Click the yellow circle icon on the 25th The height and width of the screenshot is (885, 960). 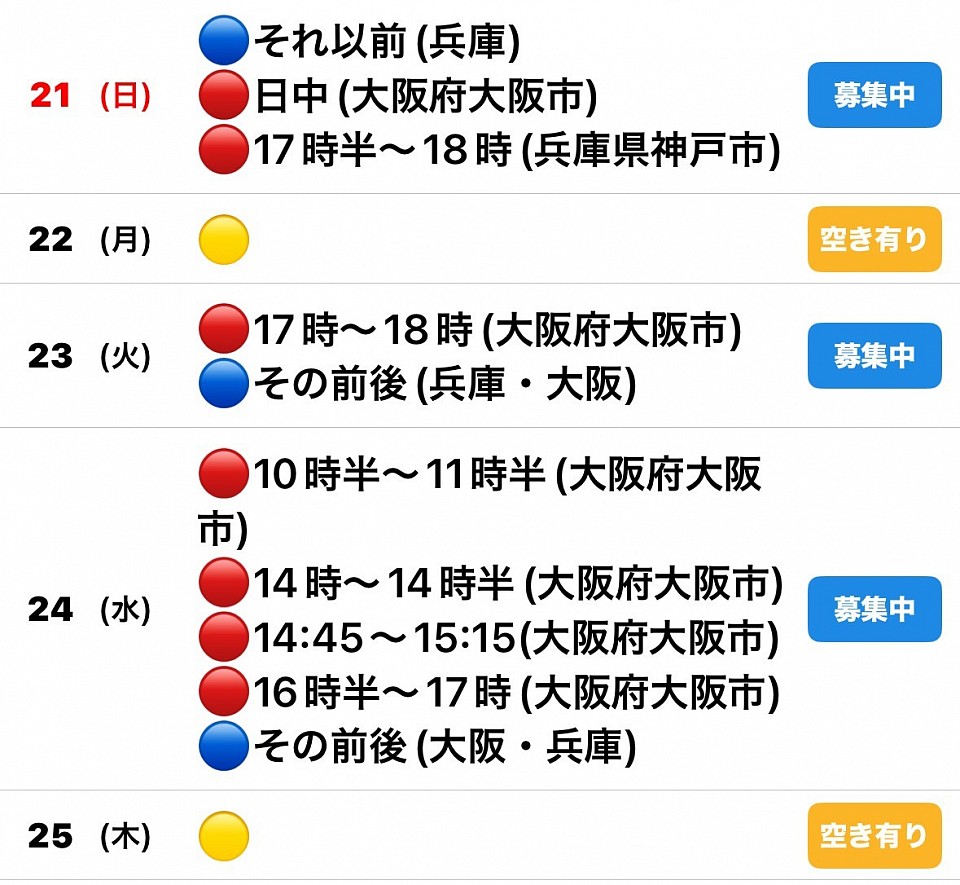pos(223,836)
